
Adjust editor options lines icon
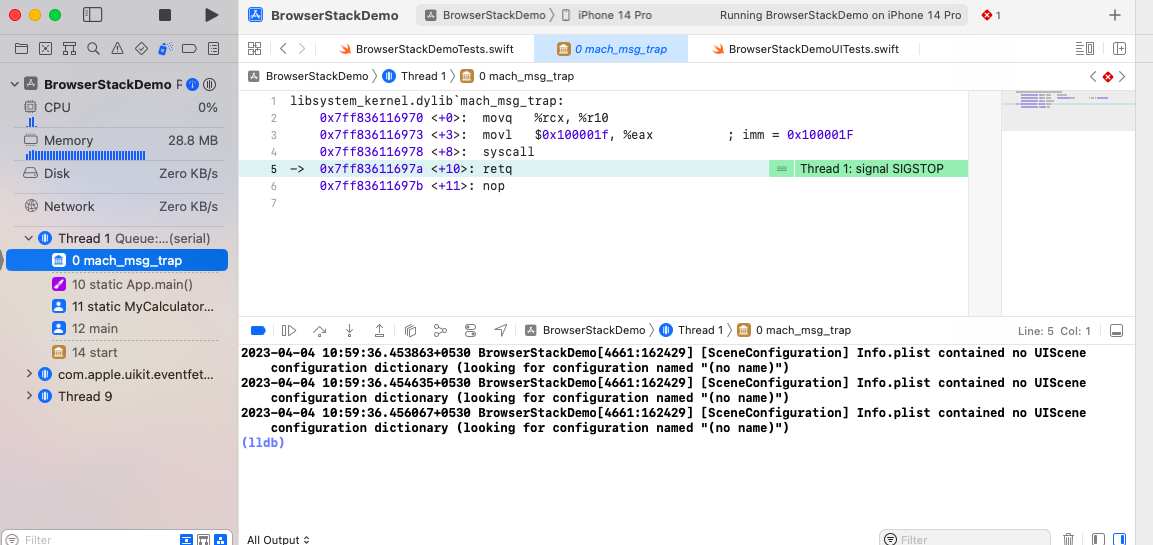[1085, 49]
